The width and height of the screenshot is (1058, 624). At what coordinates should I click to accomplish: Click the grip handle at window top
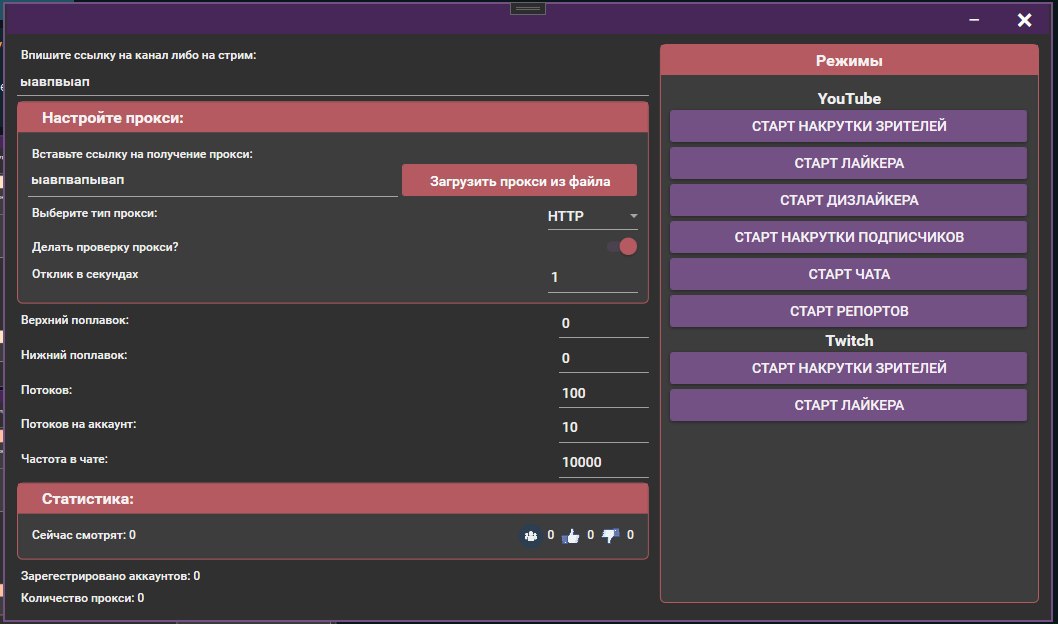[x=528, y=8]
